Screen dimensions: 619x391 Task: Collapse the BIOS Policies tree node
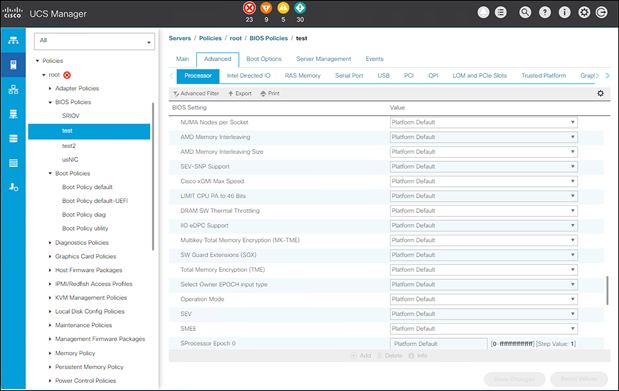click(50, 102)
